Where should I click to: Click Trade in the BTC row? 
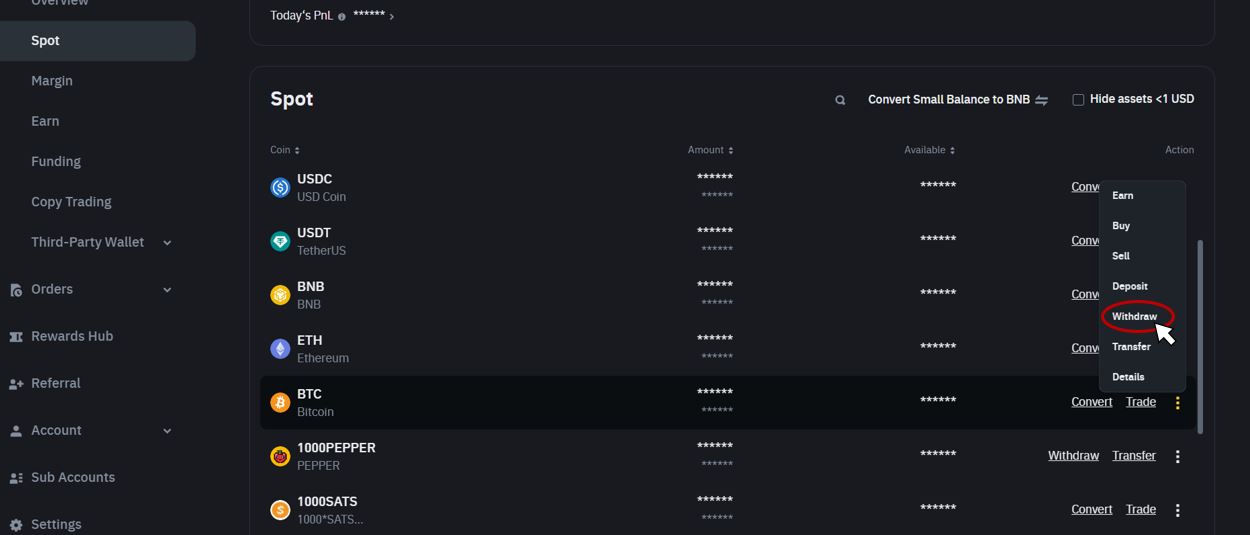tap(1141, 402)
